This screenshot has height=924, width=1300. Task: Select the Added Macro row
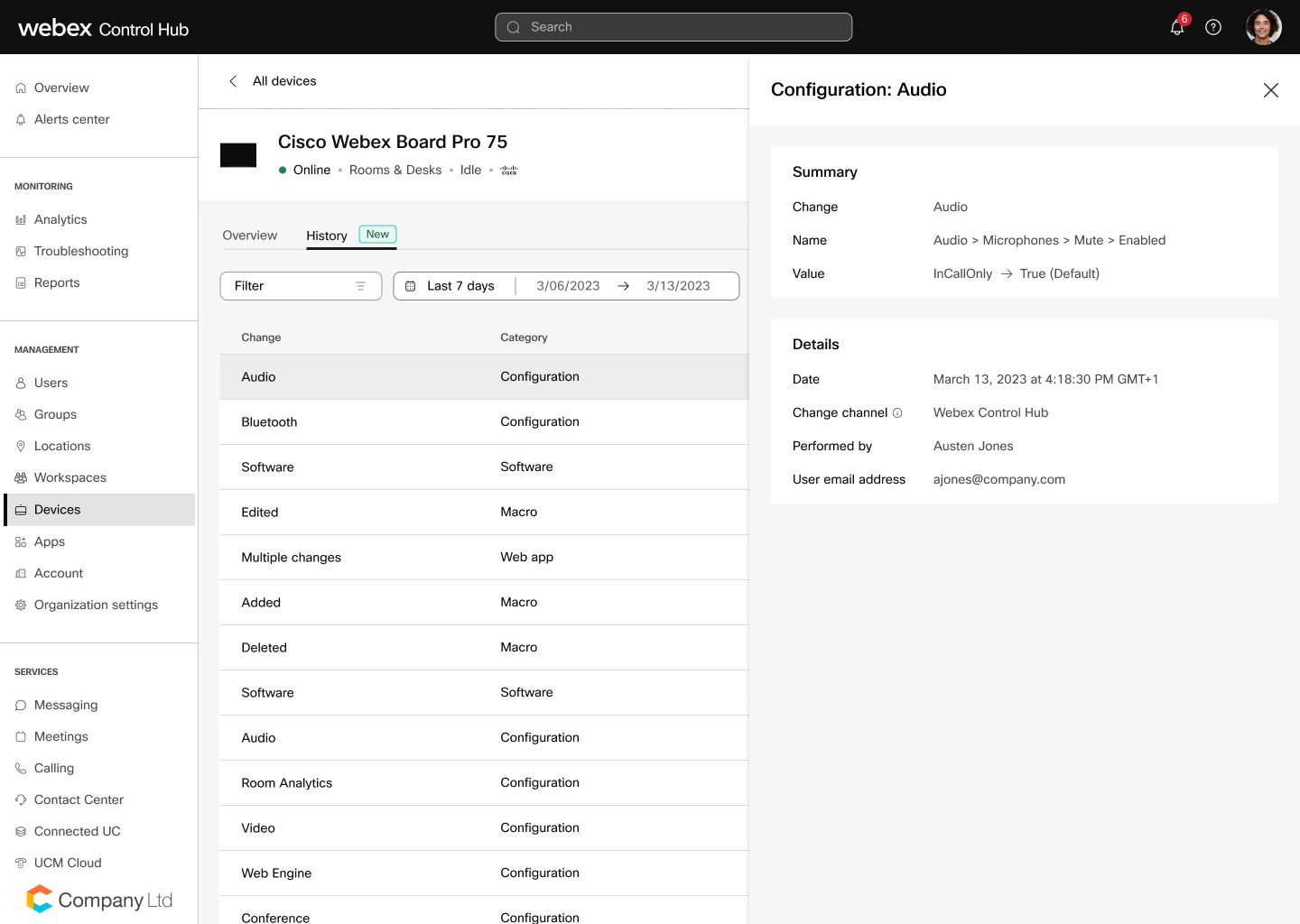(x=484, y=603)
